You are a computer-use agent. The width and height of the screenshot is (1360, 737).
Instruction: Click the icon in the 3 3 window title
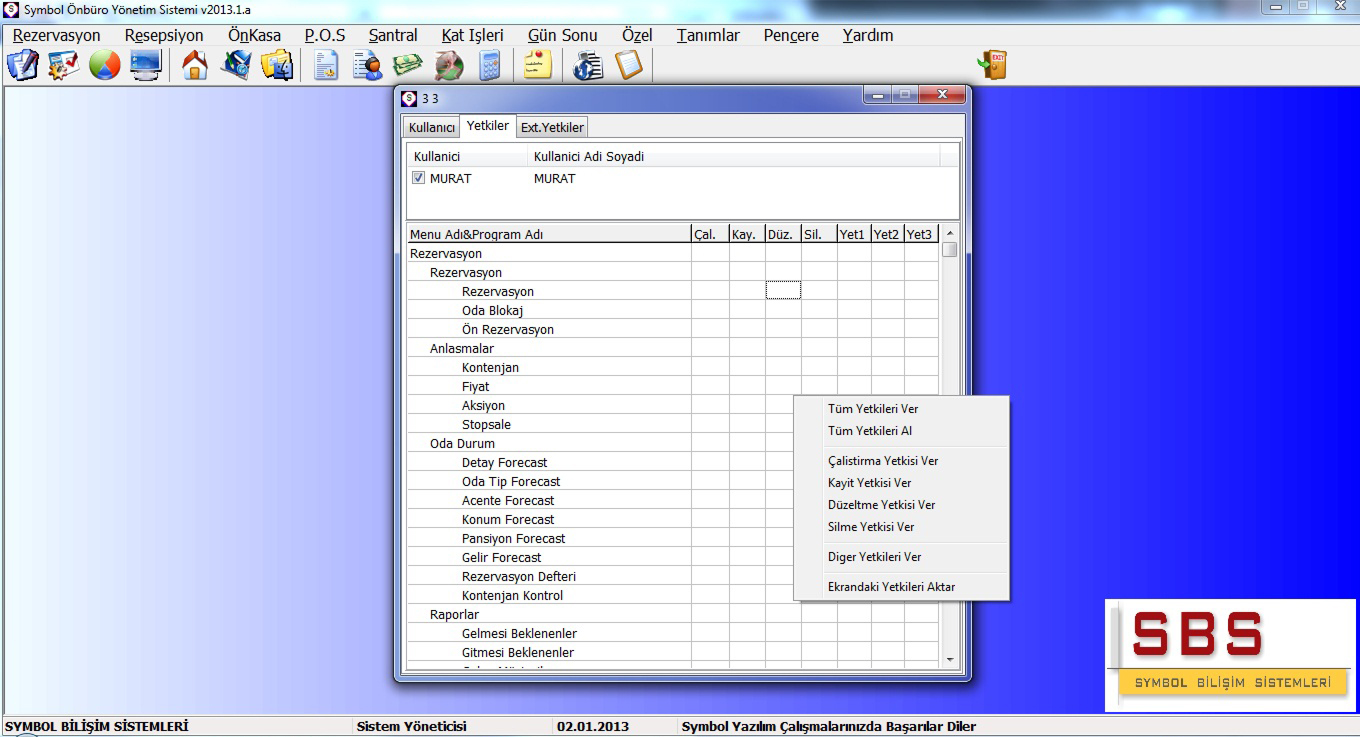409,98
